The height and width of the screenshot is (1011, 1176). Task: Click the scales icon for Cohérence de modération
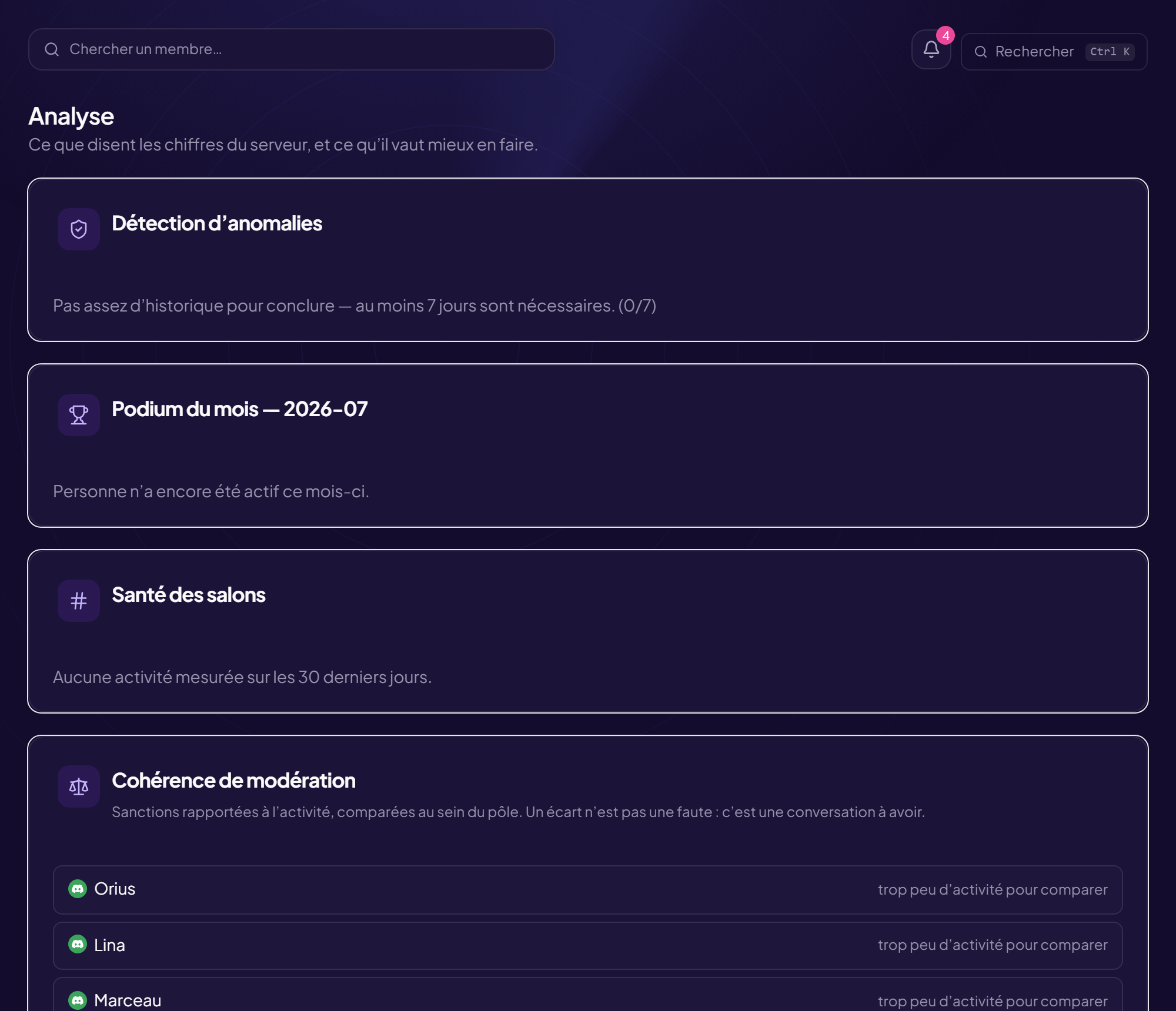coord(79,786)
